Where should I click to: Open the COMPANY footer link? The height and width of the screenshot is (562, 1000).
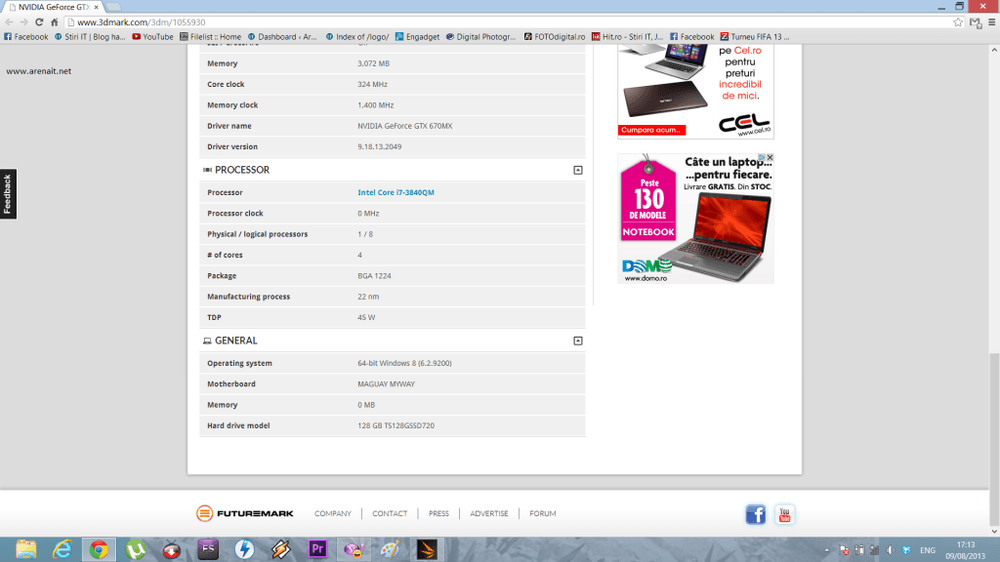coord(332,514)
